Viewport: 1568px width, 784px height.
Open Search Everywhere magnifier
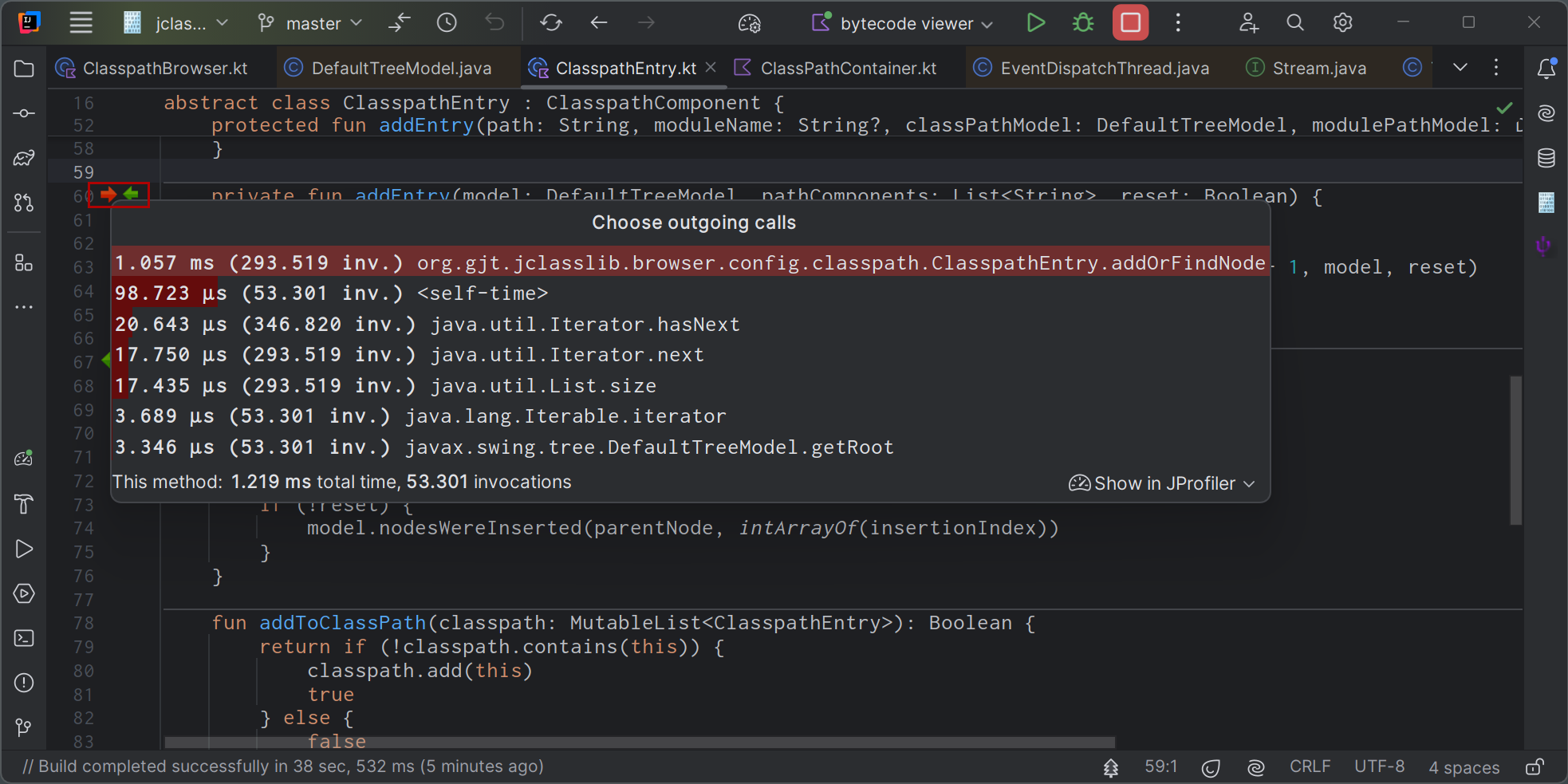click(x=1295, y=22)
